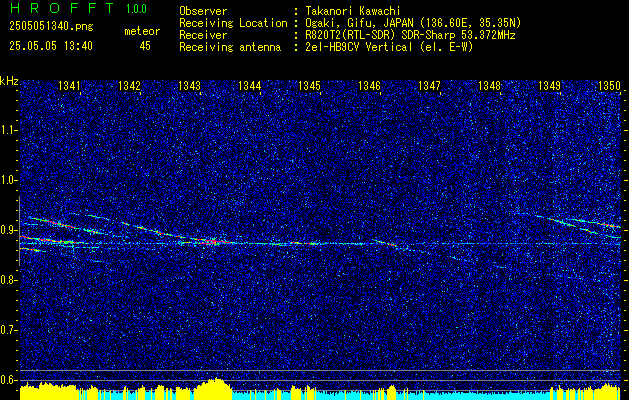Image resolution: width=629 pixels, height=400 pixels.
Task: Click the 0.9 kHz axis label
Action: click(9, 230)
